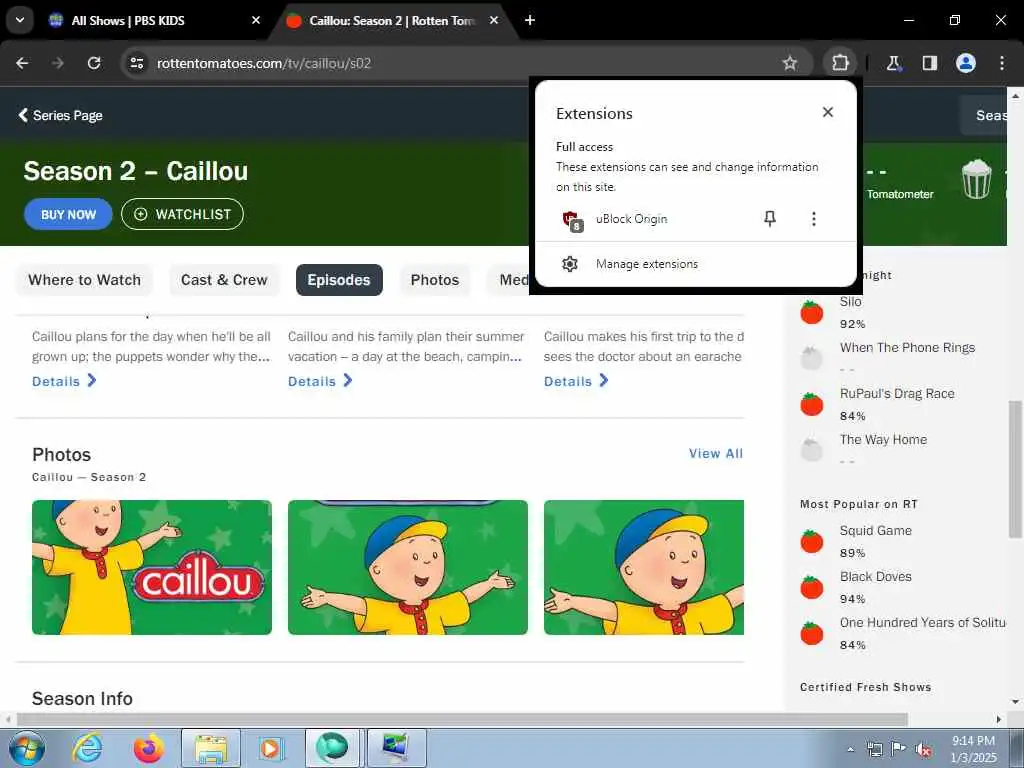The image size is (1024, 768).
Task: Open Details for the grown up episode
Action: [x=64, y=381]
